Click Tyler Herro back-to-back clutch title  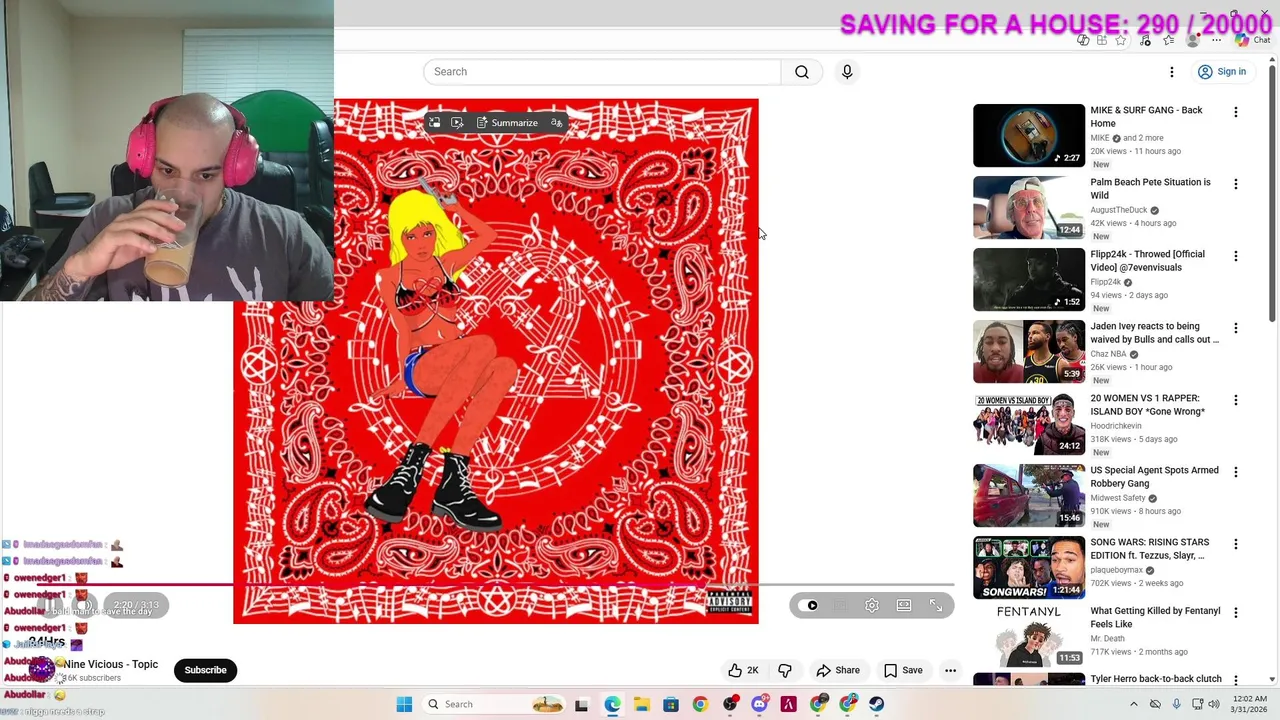pyautogui.click(x=1156, y=679)
